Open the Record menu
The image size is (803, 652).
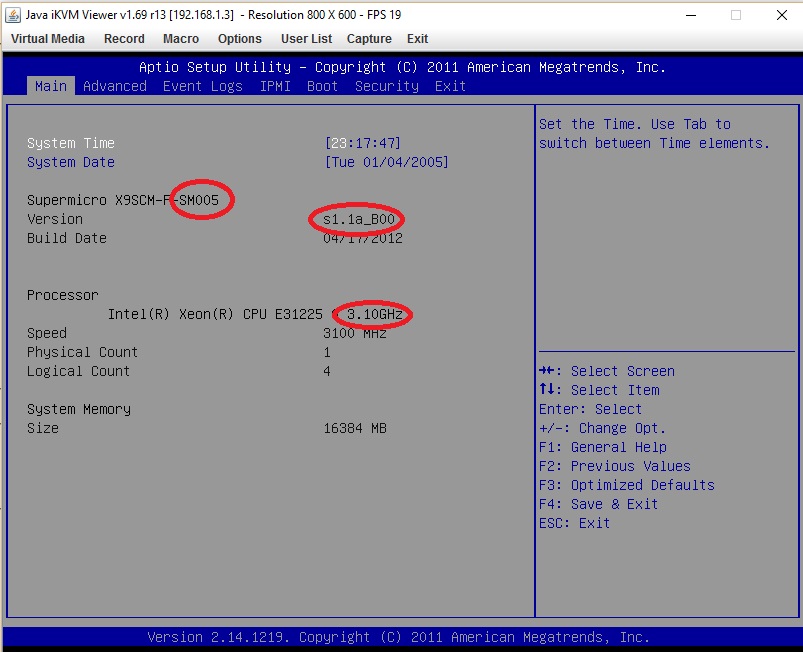tap(124, 39)
